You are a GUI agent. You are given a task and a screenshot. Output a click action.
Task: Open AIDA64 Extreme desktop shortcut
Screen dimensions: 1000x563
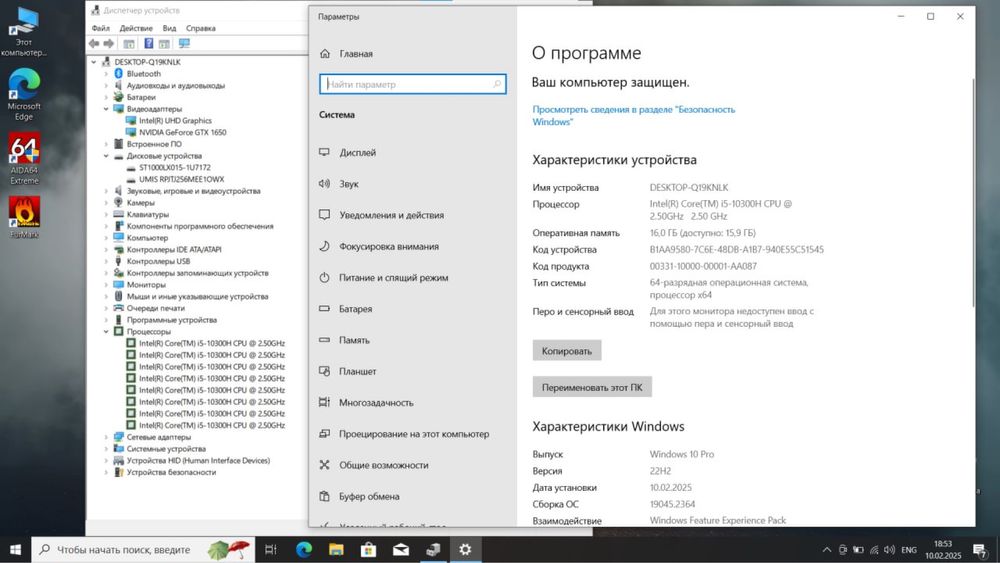click(x=24, y=158)
